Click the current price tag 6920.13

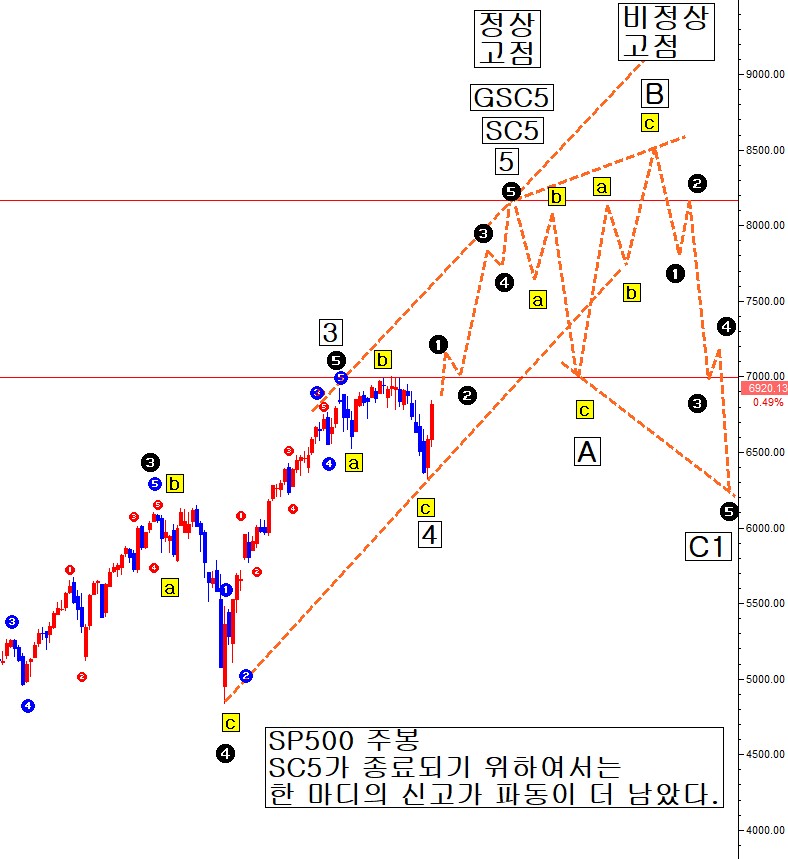click(765, 388)
